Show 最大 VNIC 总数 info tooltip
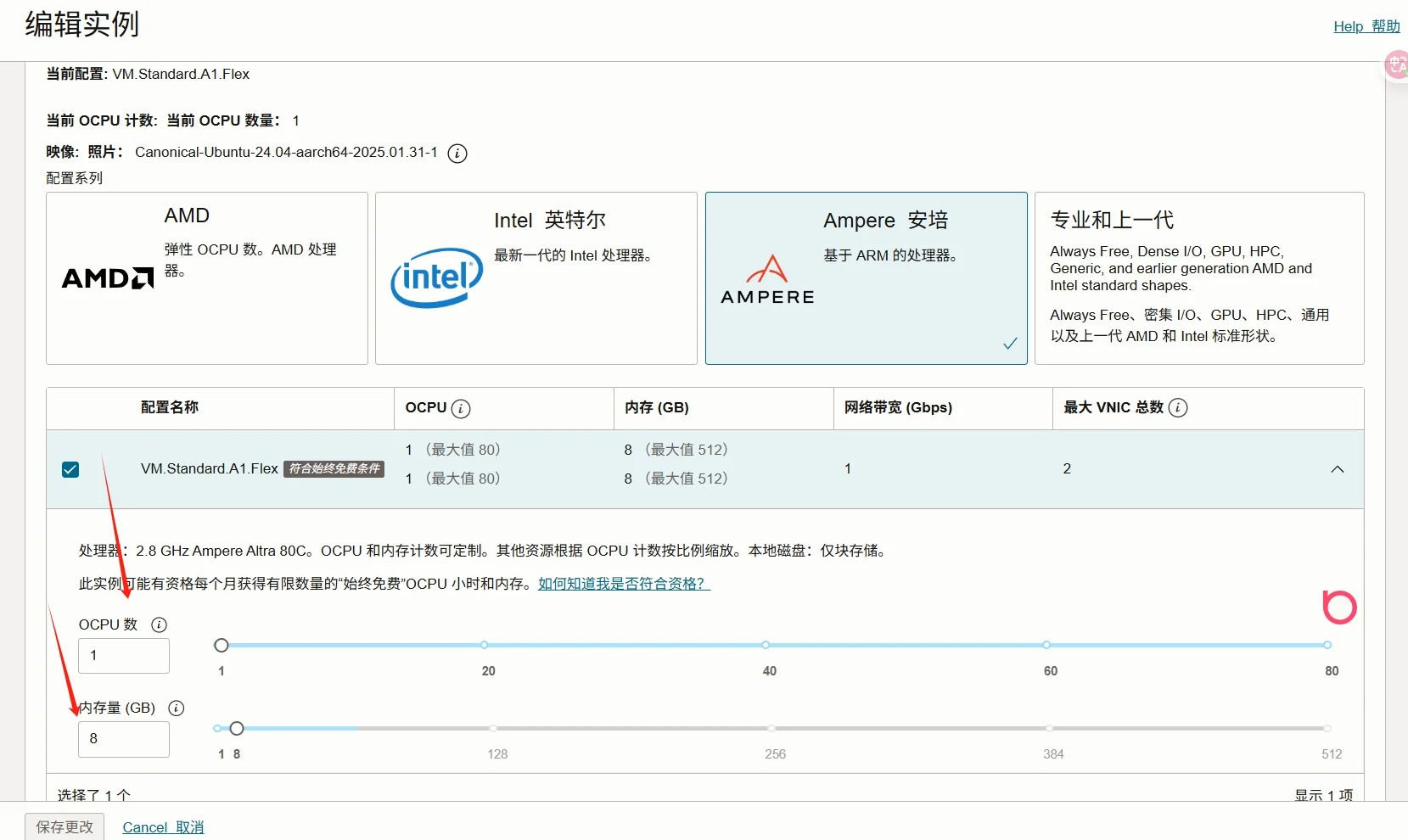 [x=1178, y=408]
